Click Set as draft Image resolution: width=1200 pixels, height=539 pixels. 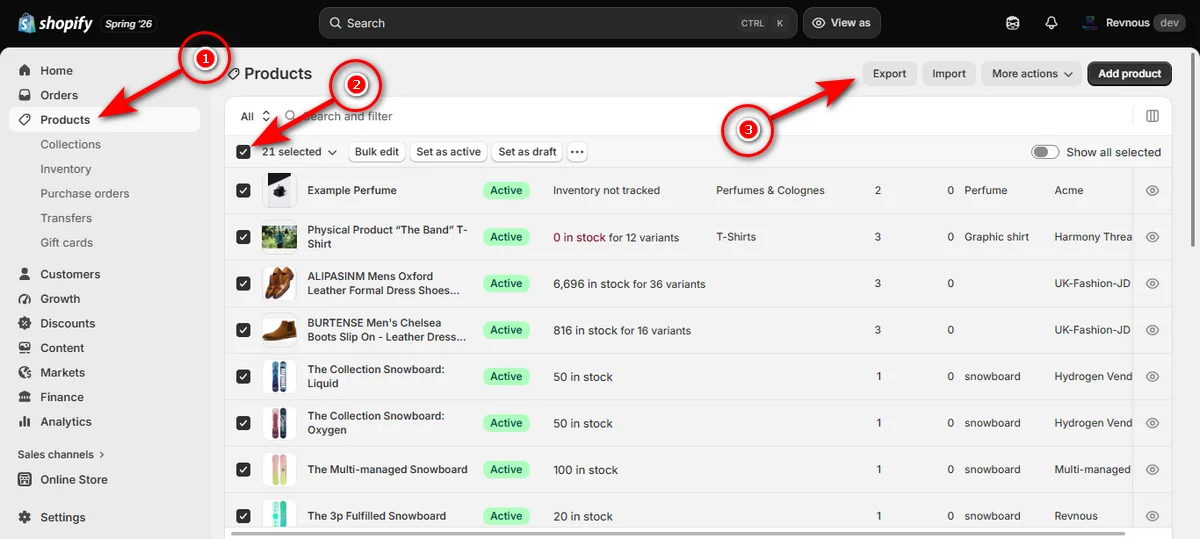click(527, 152)
